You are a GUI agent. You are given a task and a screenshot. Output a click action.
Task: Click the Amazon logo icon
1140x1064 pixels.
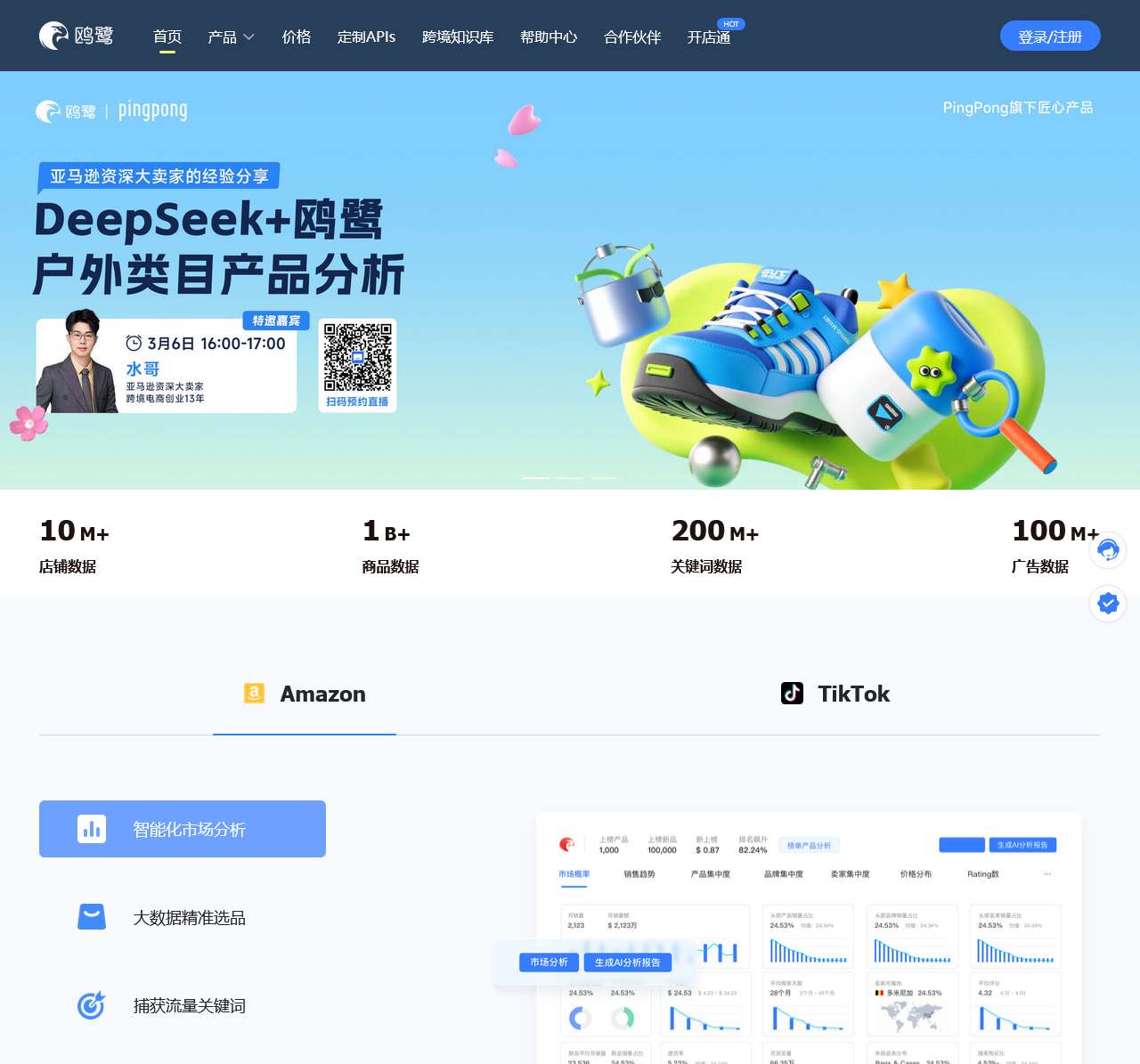(254, 694)
